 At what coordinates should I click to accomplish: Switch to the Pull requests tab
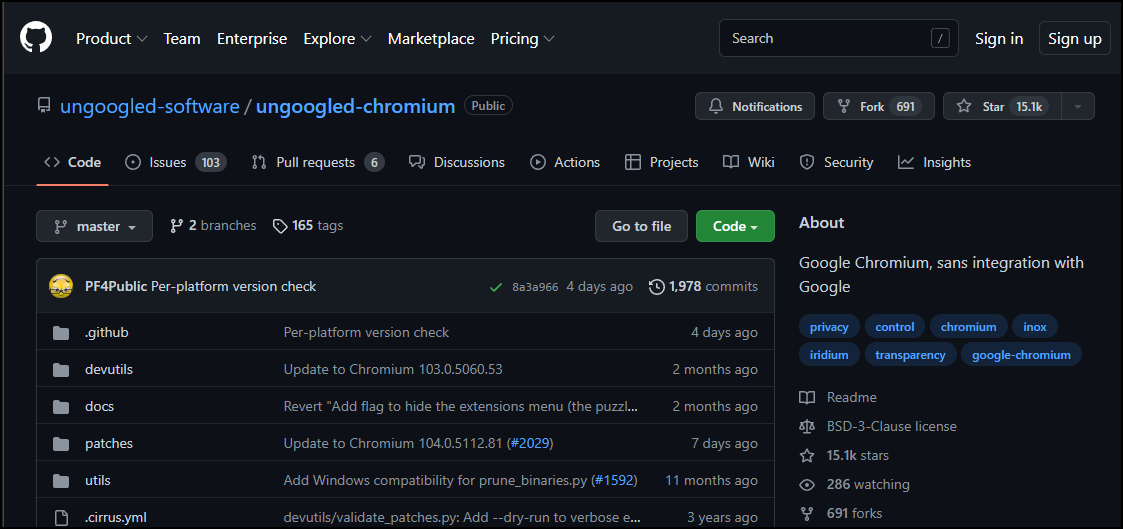[x=318, y=162]
